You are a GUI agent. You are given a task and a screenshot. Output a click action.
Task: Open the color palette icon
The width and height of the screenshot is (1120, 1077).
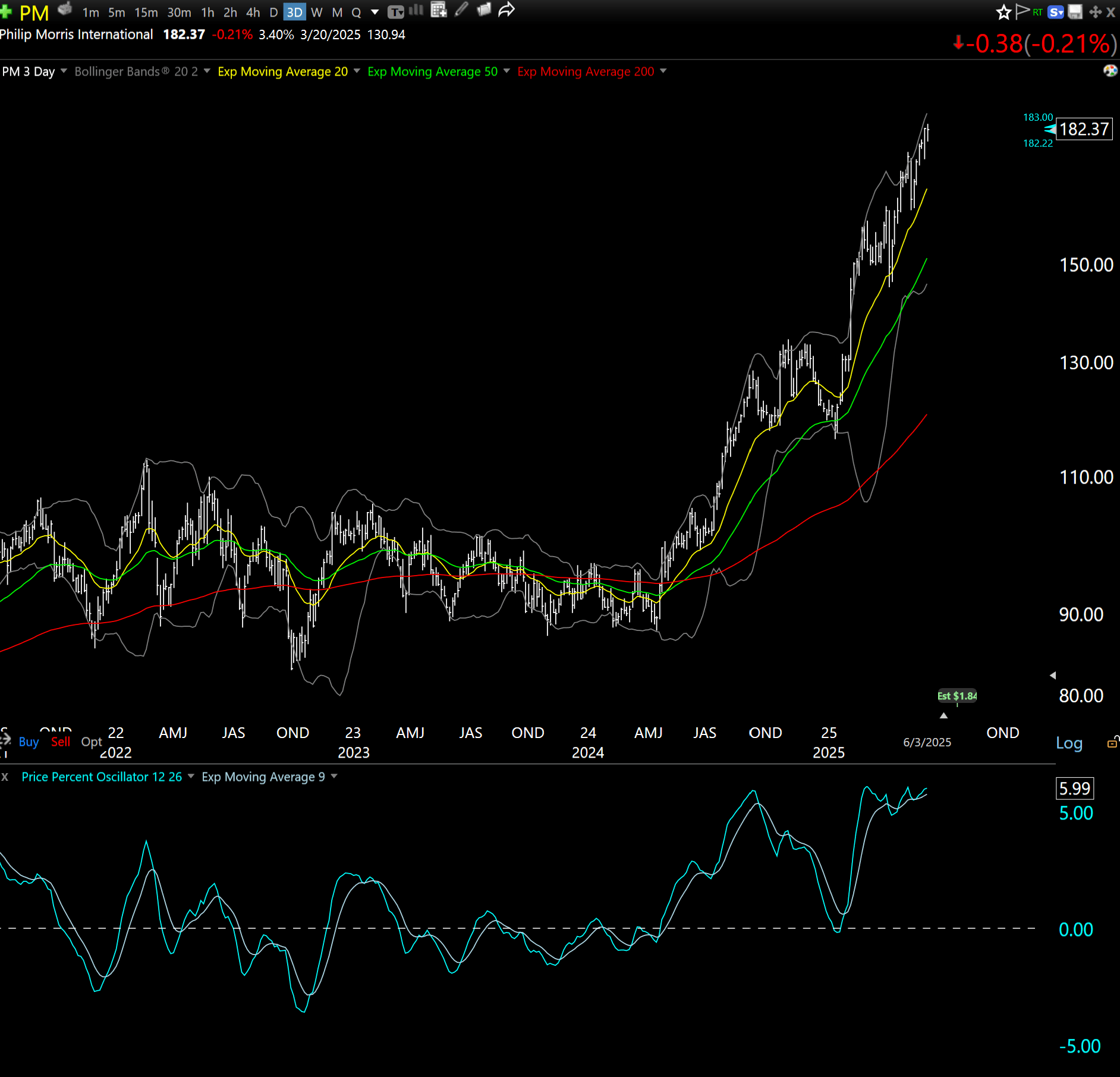click(x=1110, y=71)
